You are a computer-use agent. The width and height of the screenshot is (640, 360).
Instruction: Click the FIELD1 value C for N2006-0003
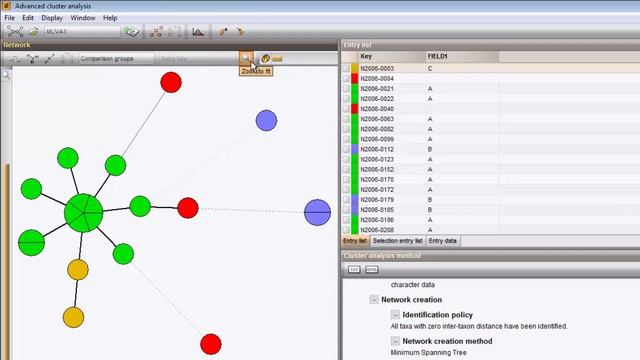[430, 69]
